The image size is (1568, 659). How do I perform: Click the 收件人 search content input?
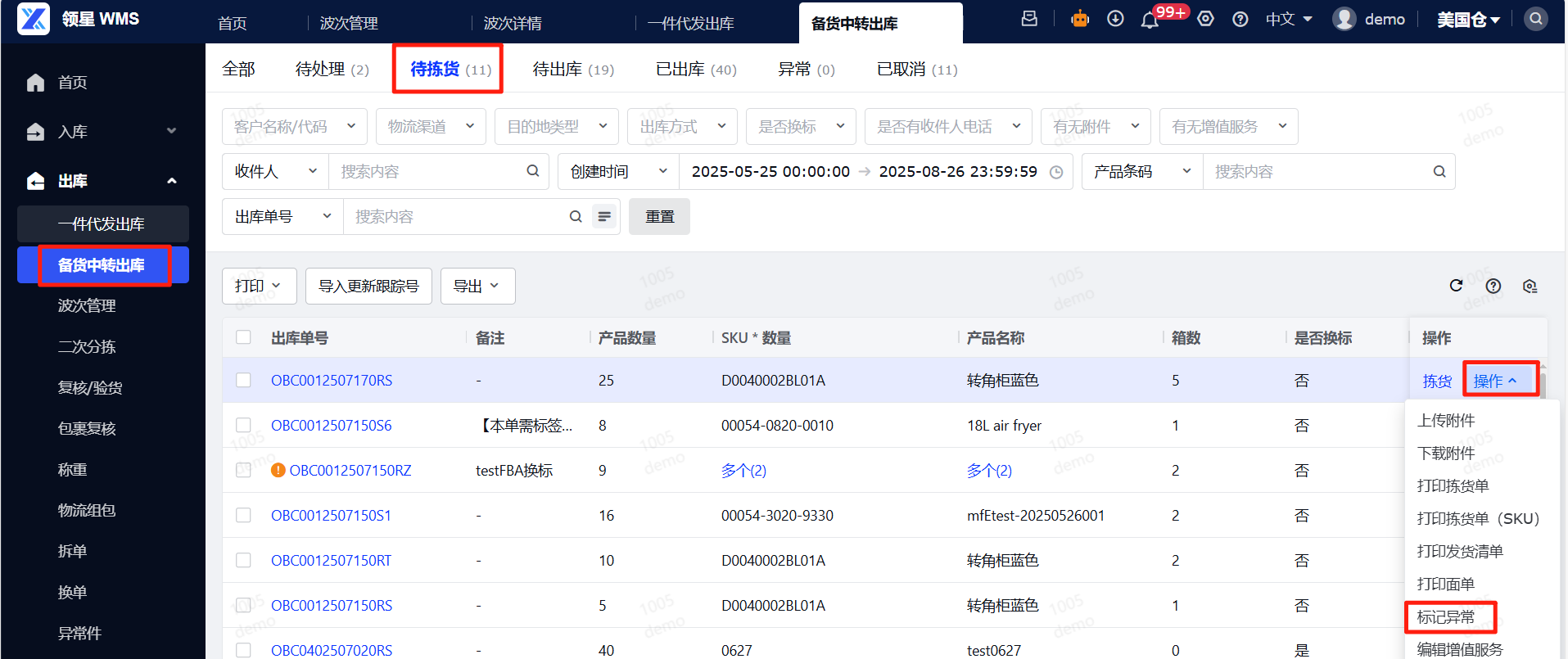430,171
